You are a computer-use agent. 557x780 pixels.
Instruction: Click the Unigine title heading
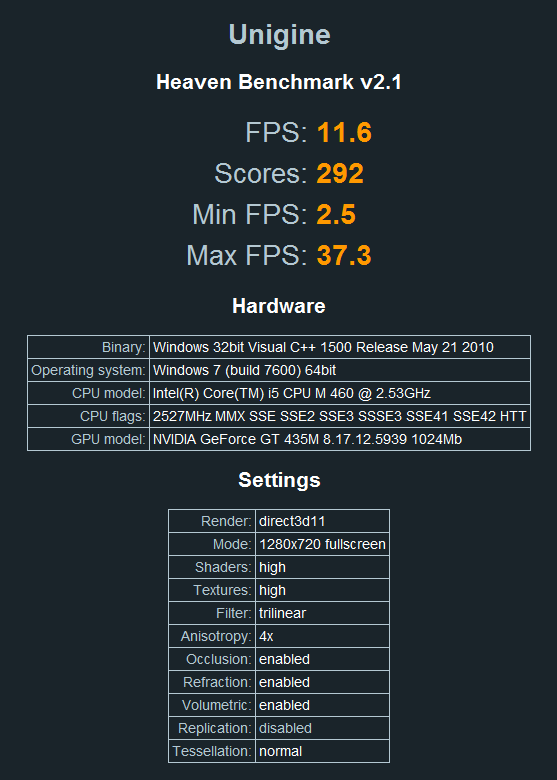pos(279,36)
